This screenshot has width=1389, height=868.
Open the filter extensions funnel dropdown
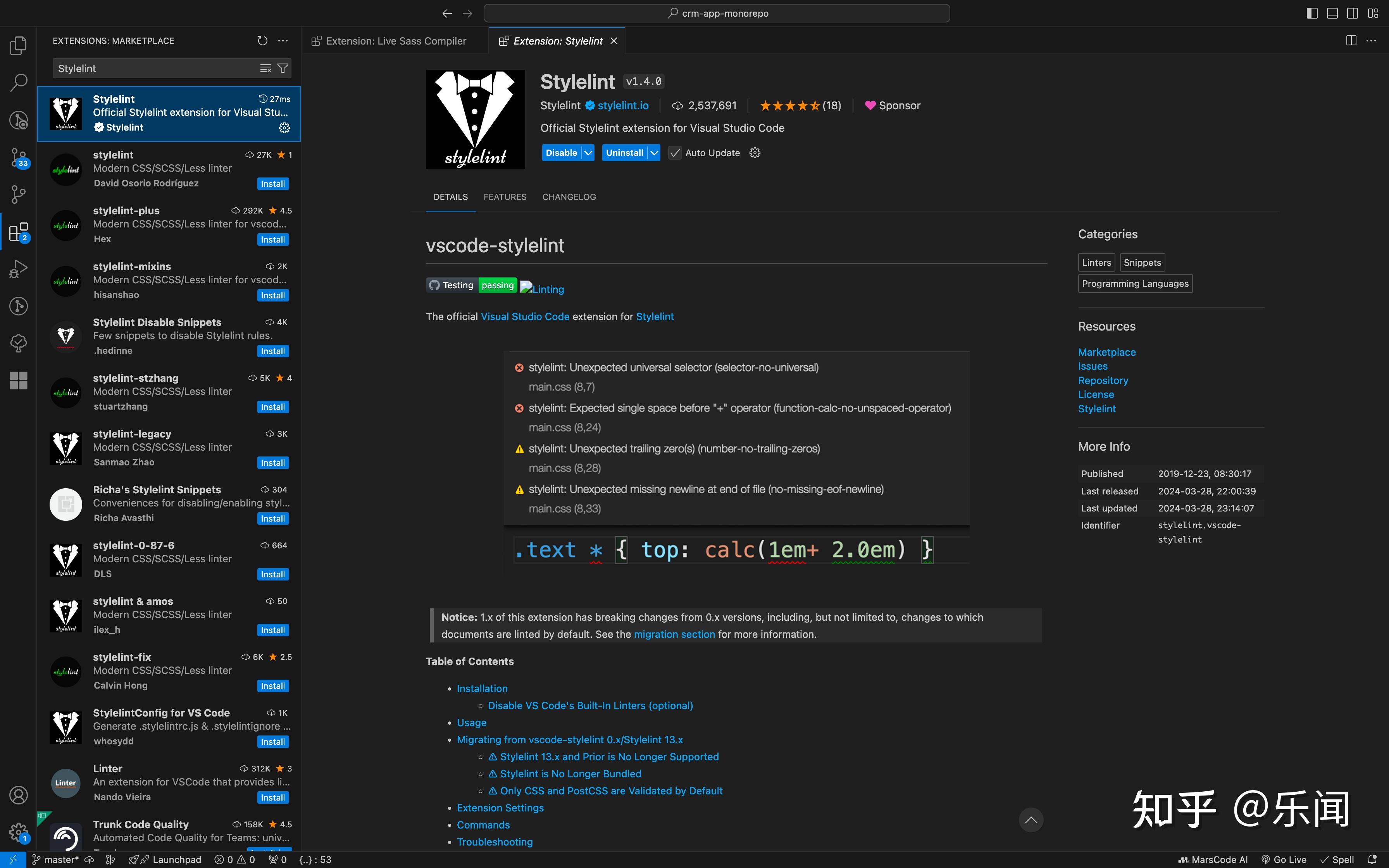pyautogui.click(x=283, y=68)
